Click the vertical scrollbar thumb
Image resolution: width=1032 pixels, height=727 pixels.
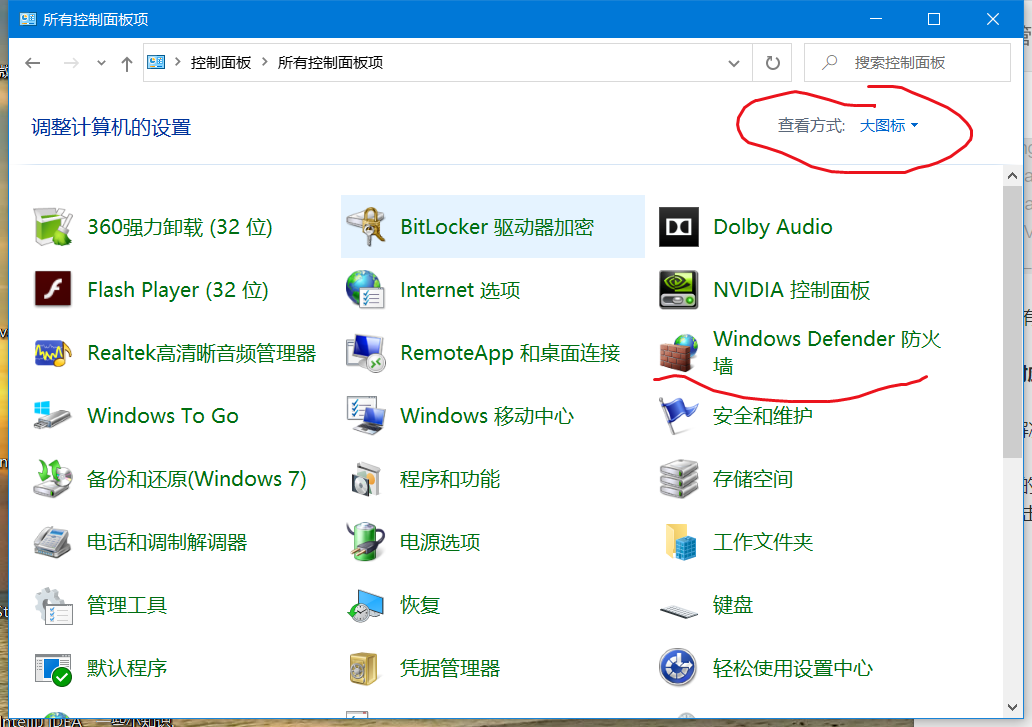point(1012,322)
